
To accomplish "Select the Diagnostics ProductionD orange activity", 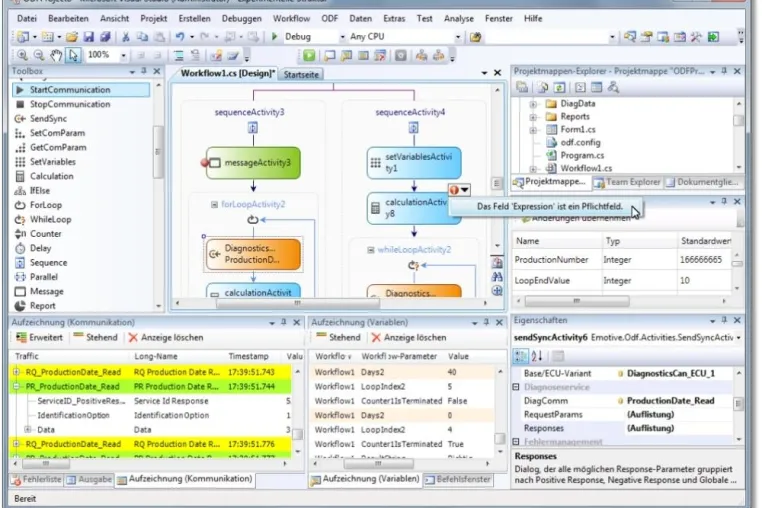I will point(253,254).
